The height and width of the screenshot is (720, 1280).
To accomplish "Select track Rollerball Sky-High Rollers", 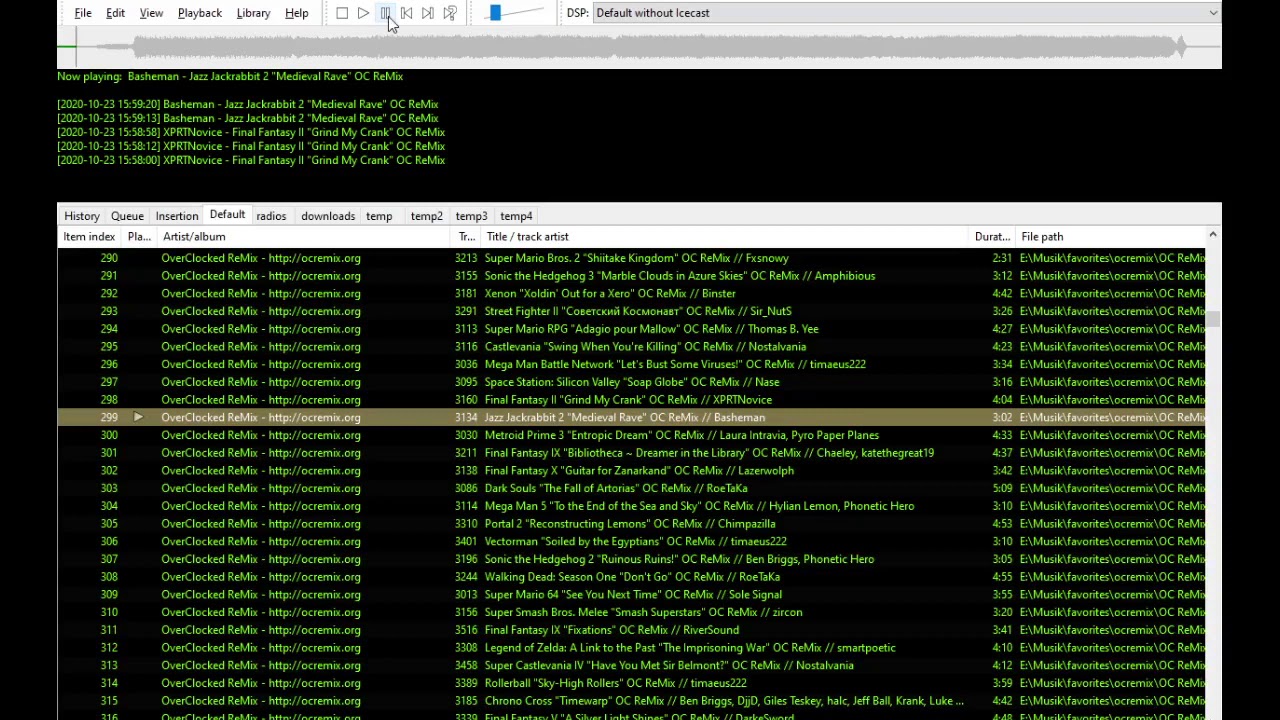I will click(x=631, y=683).
